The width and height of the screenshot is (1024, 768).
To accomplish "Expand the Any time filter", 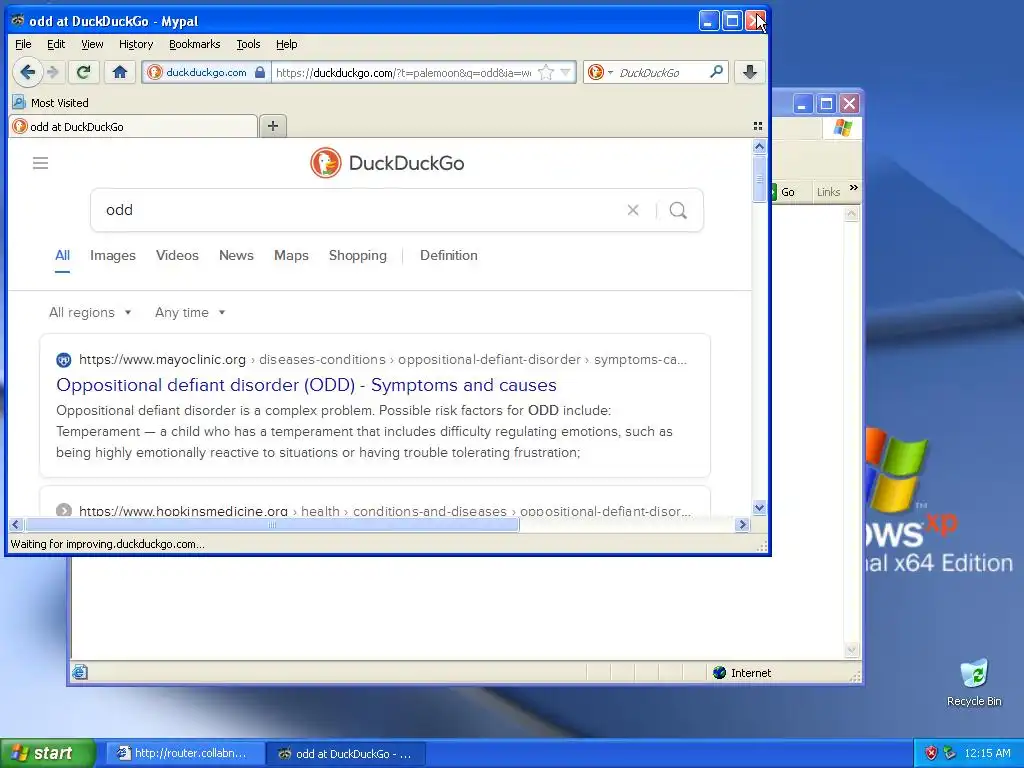I will tap(190, 312).
